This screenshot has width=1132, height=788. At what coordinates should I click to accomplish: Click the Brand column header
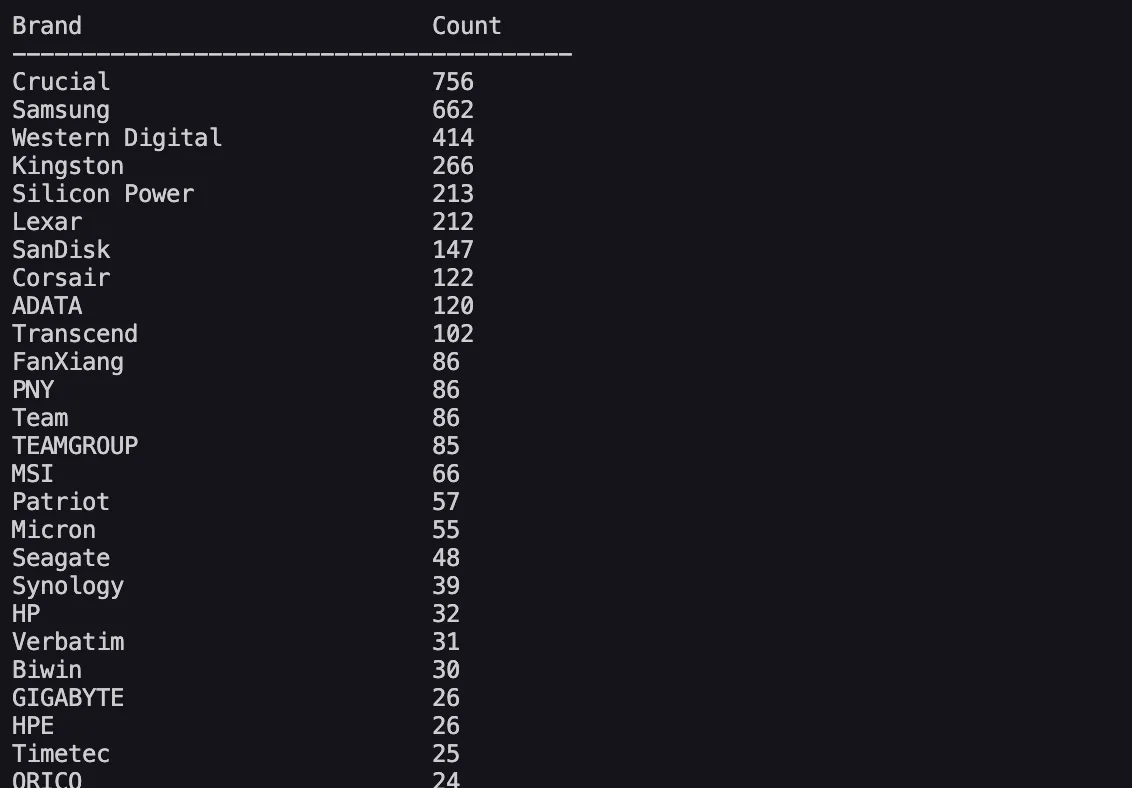tap(47, 26)
